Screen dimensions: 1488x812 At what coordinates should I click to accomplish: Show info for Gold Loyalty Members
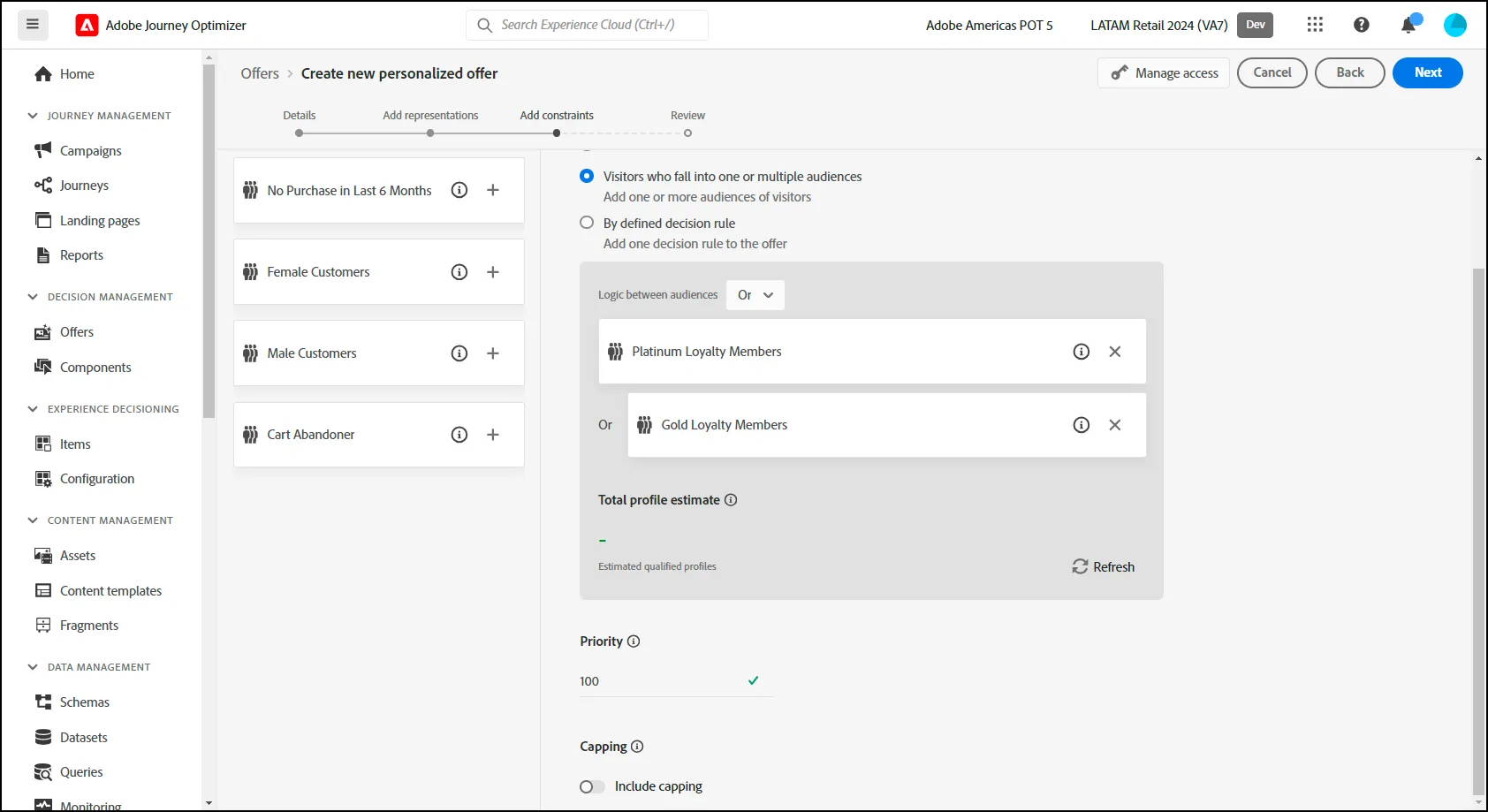pyautogui.click(x=1082, y=425)
